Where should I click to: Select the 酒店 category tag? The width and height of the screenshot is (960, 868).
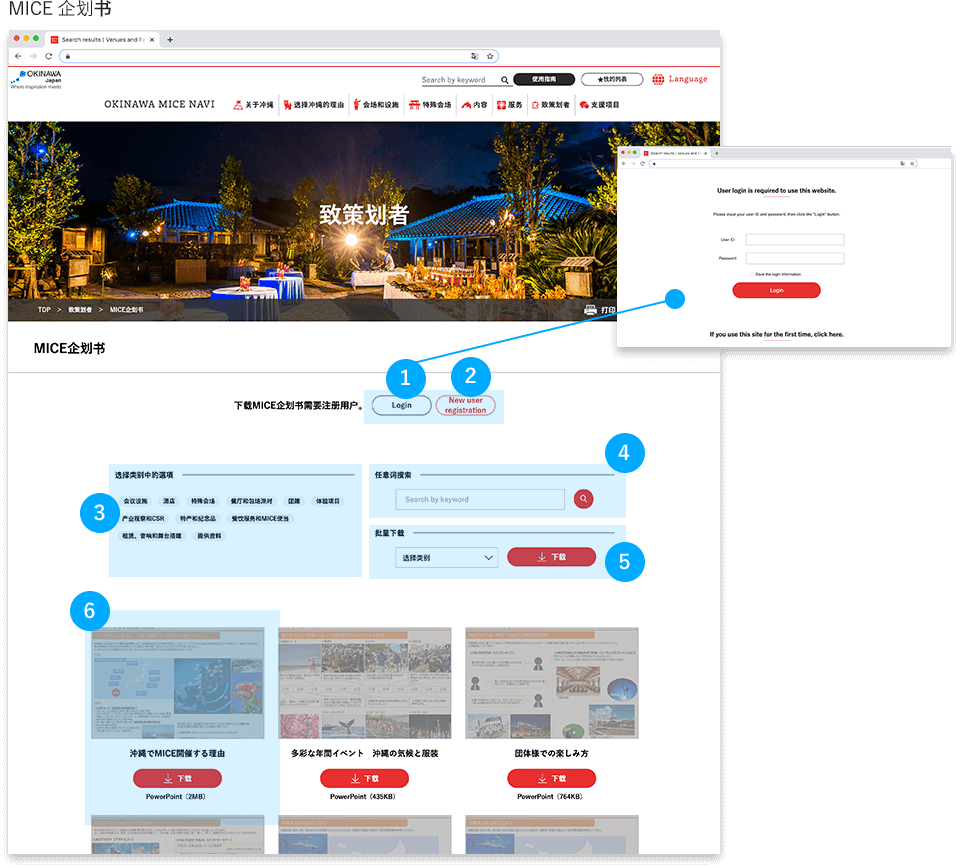(x=169, y=500)
